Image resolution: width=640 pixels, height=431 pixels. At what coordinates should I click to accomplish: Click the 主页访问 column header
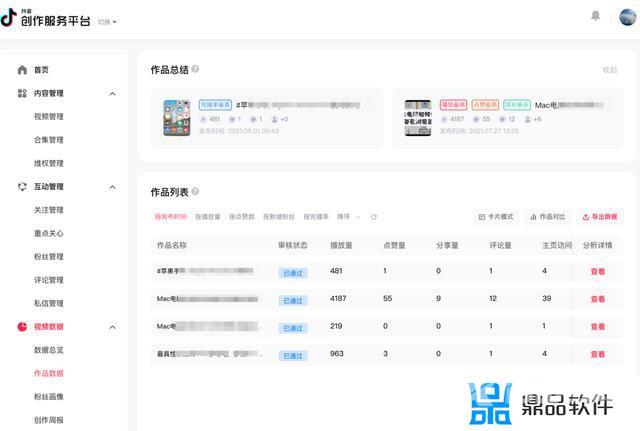(x=557, y=245)
